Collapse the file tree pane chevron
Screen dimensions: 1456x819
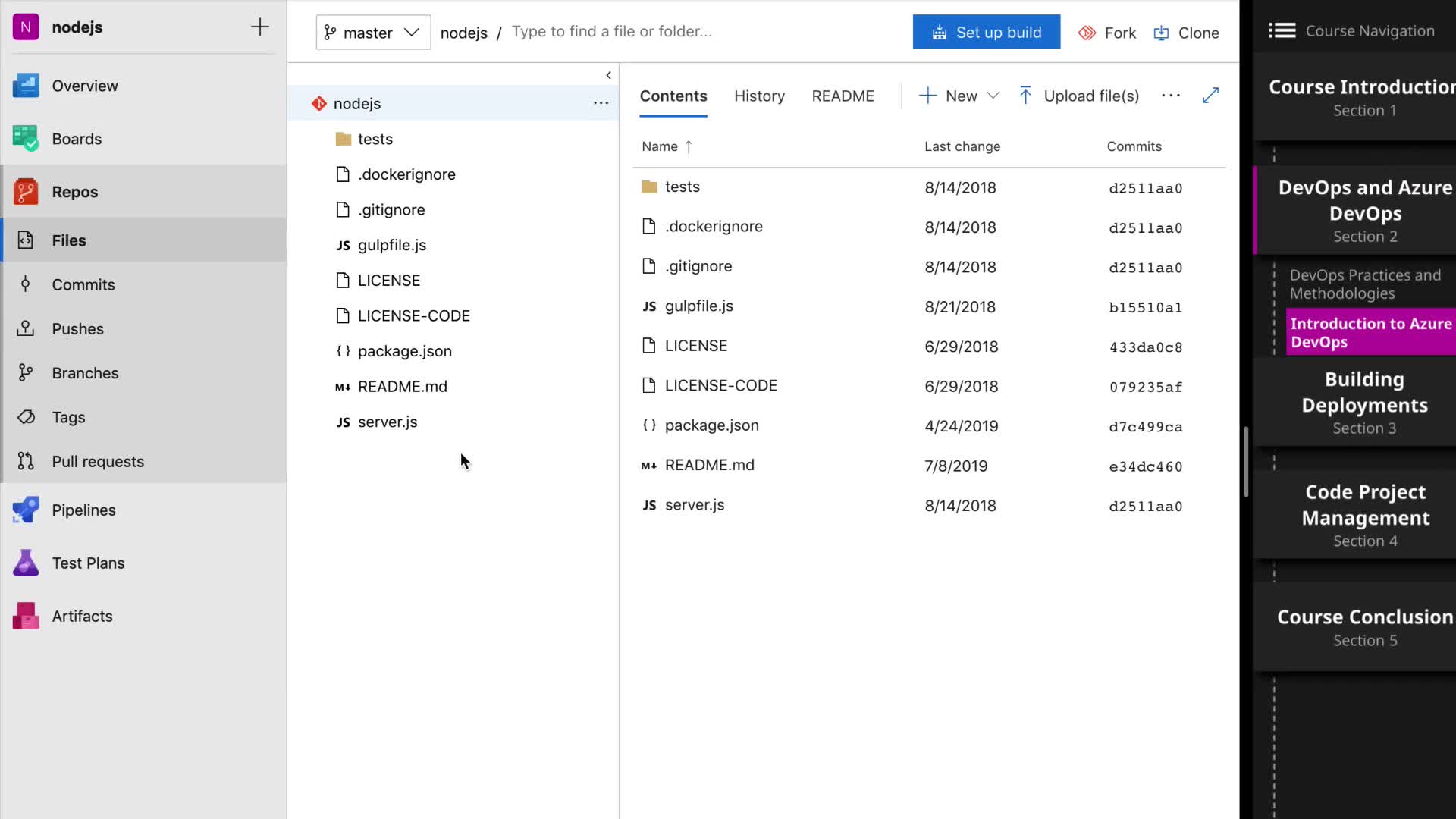[x=608, y=75]
